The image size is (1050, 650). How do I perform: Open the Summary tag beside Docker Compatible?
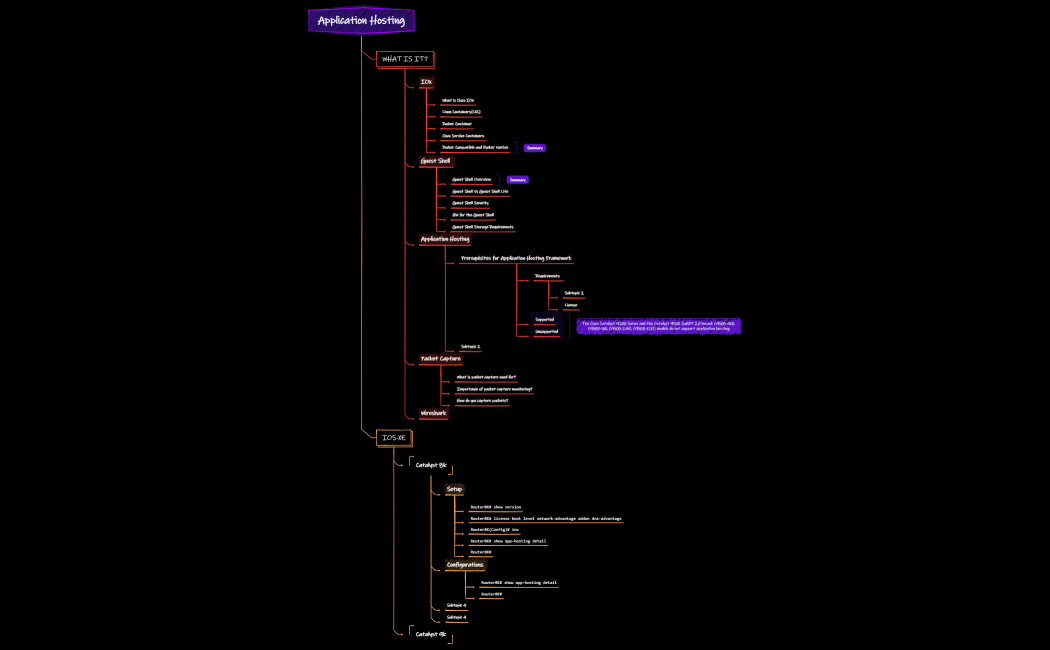(x=534, y=148)
